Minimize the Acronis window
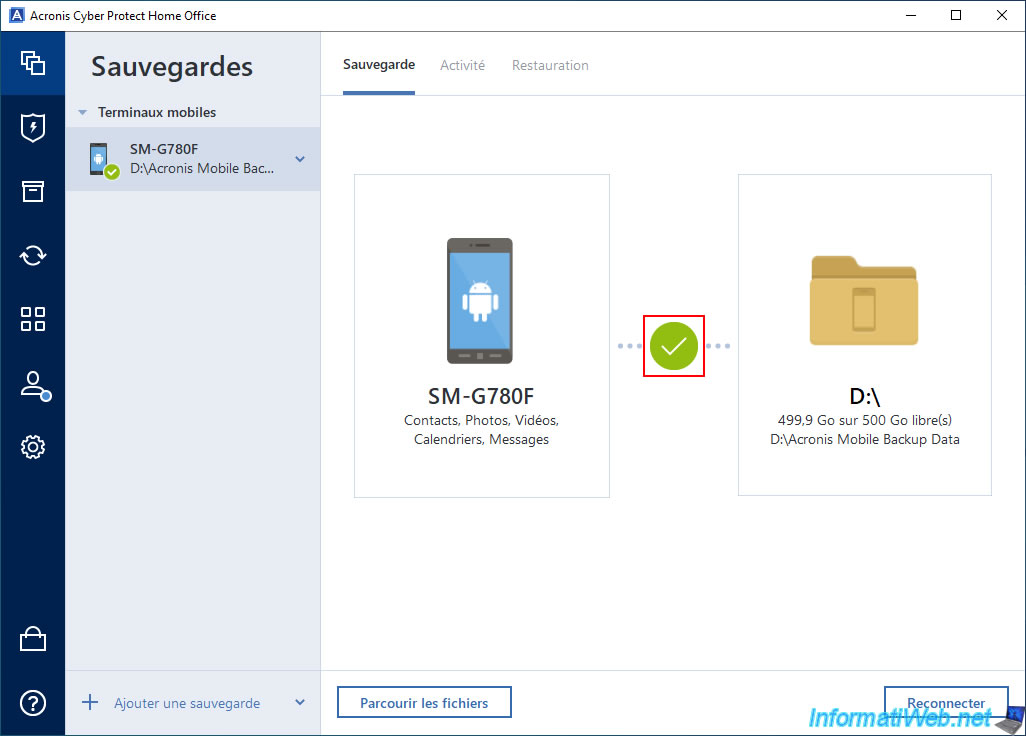This screenshot has width=1026, height=736. 911,15
